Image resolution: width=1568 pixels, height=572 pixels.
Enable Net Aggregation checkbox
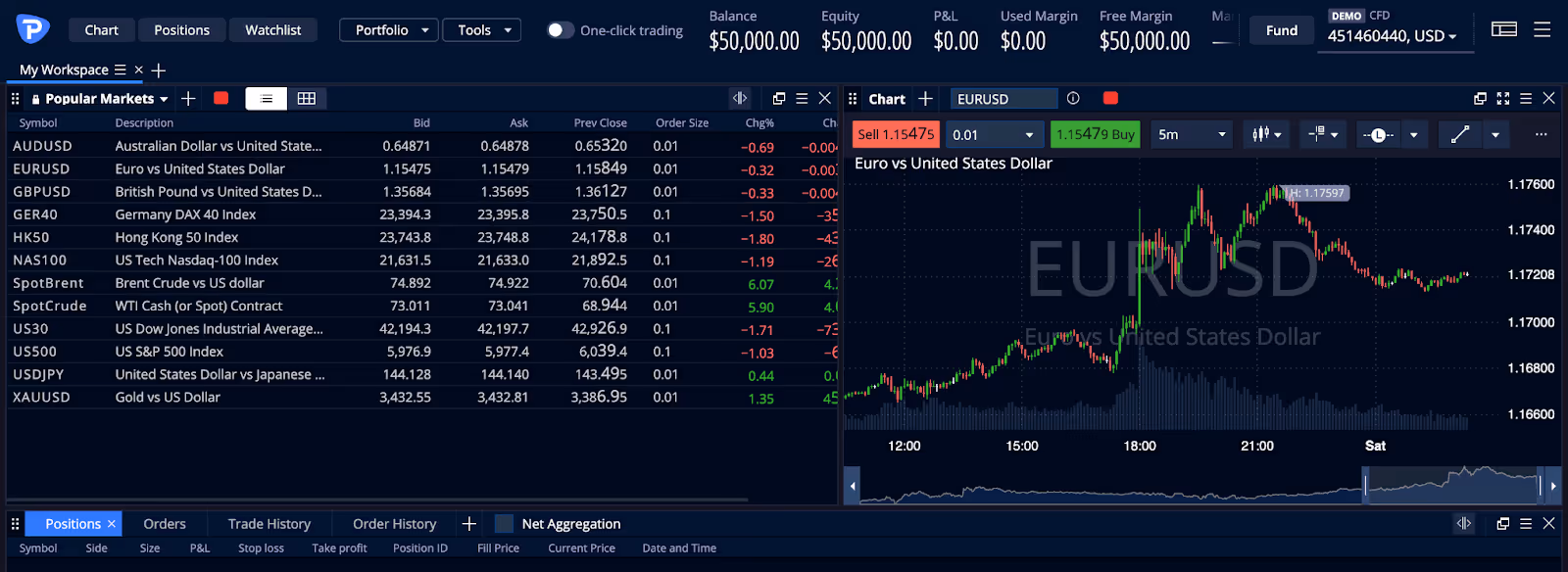coord(504,524)
